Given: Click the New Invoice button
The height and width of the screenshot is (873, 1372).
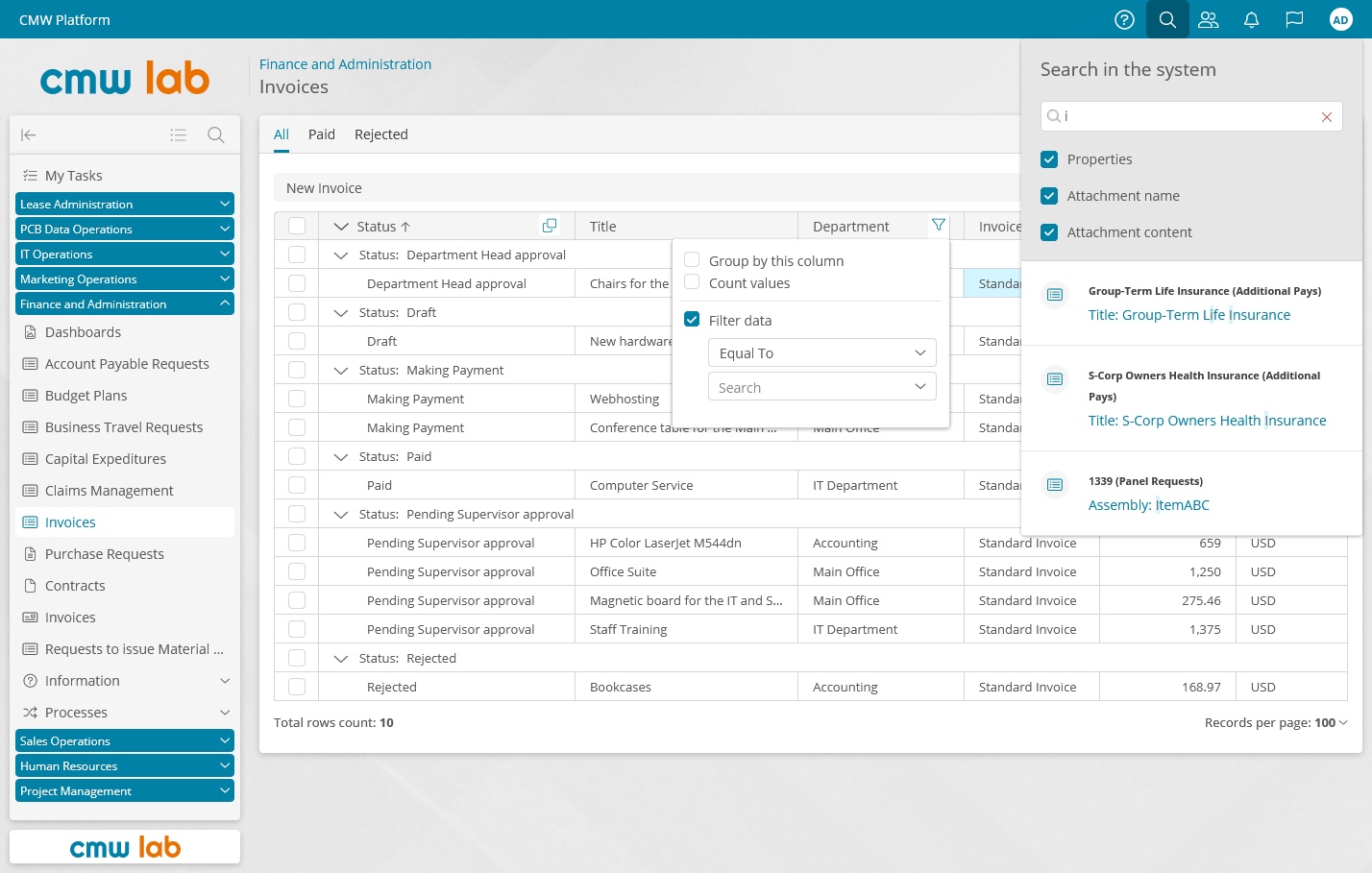Looking at the screenshot, I should pyautogui.click(x=324, y=188).
